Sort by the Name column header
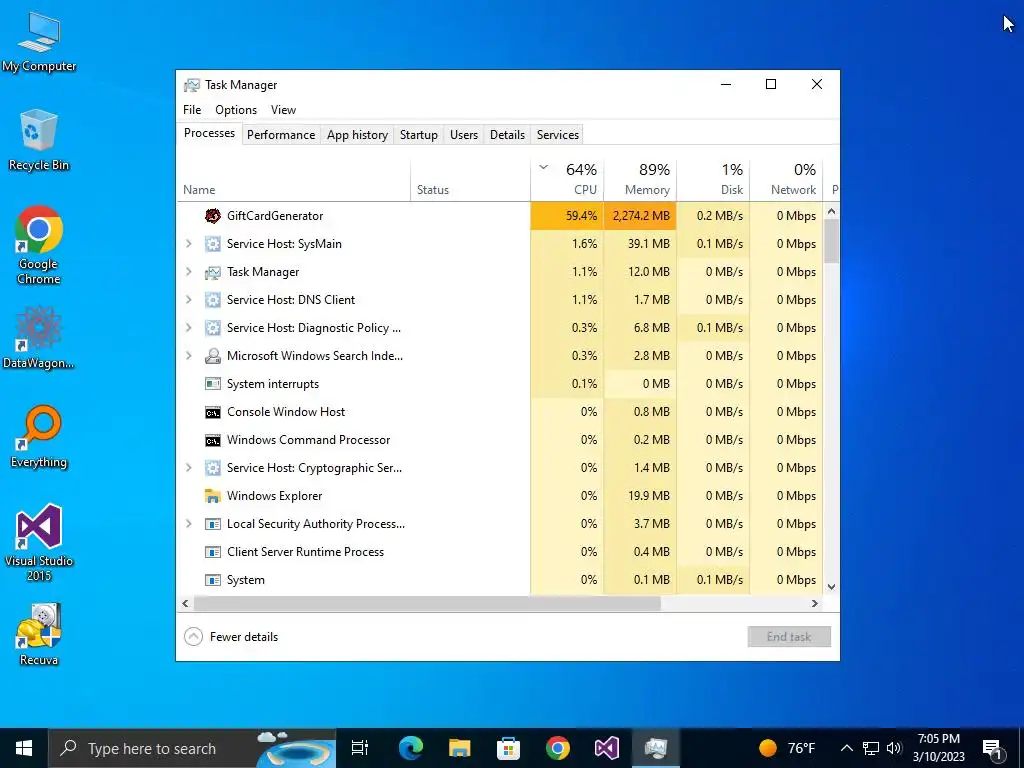Viewport: 1024px width, 768px height. (294, 179)
